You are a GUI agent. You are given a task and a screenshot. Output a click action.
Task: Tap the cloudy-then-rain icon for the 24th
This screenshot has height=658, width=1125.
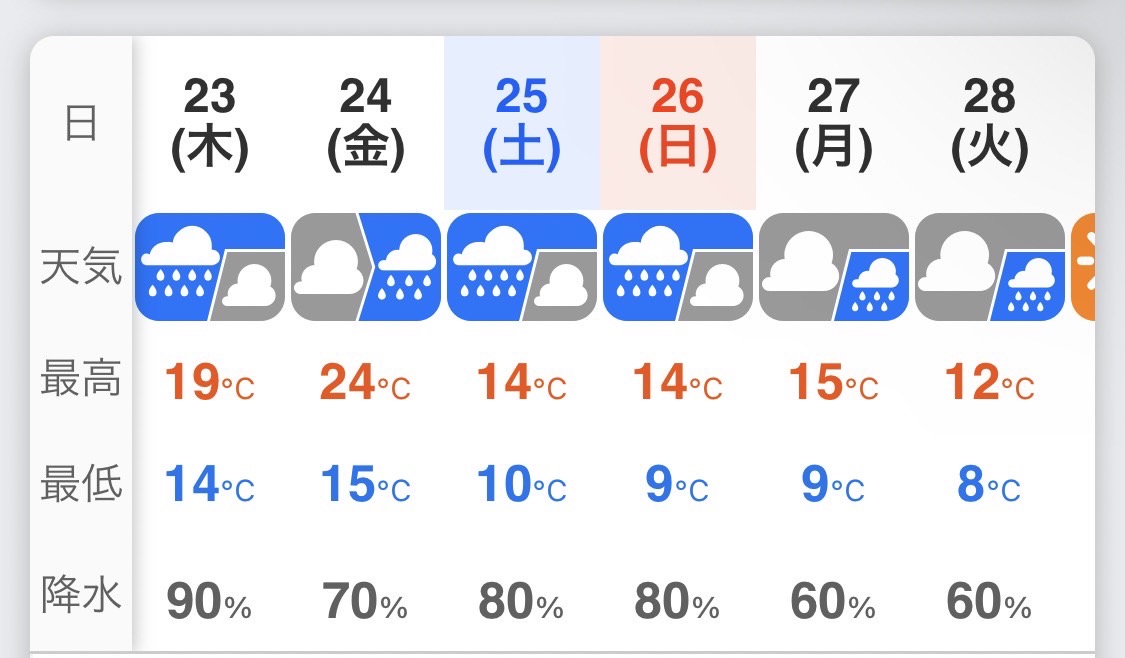(366, 267)
